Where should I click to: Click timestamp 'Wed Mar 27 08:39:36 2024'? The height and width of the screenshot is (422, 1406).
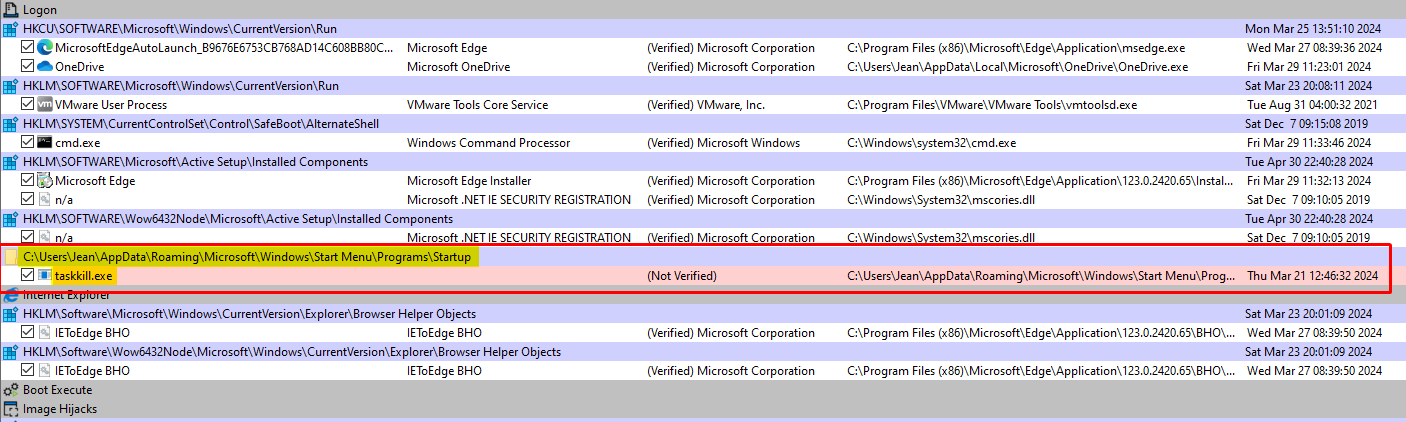tap(1315, 47)
